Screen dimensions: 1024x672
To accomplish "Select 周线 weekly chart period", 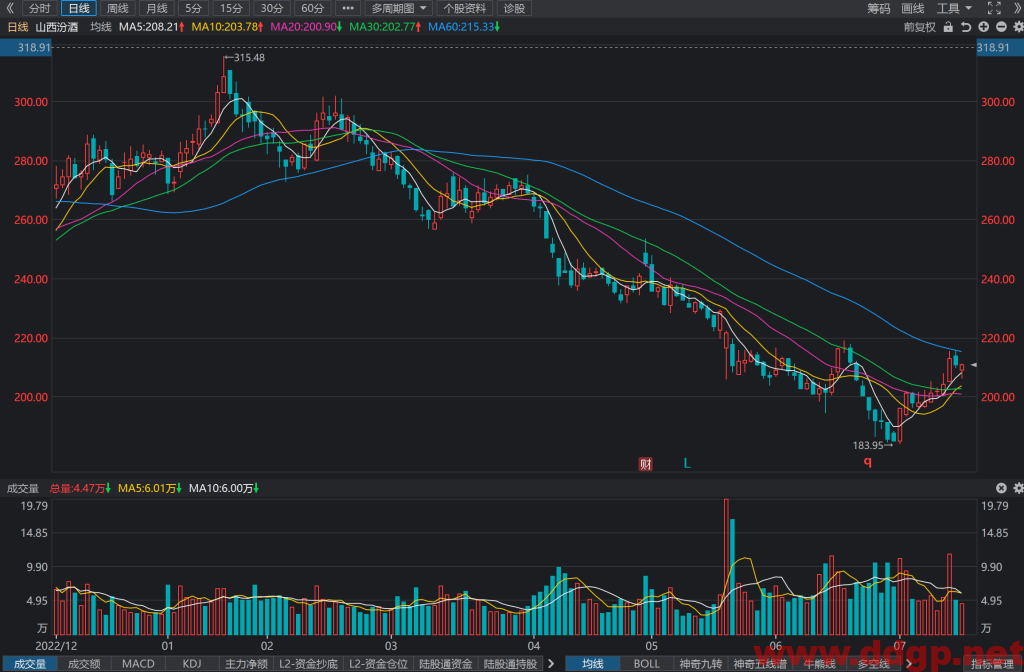I will [118, 8].
